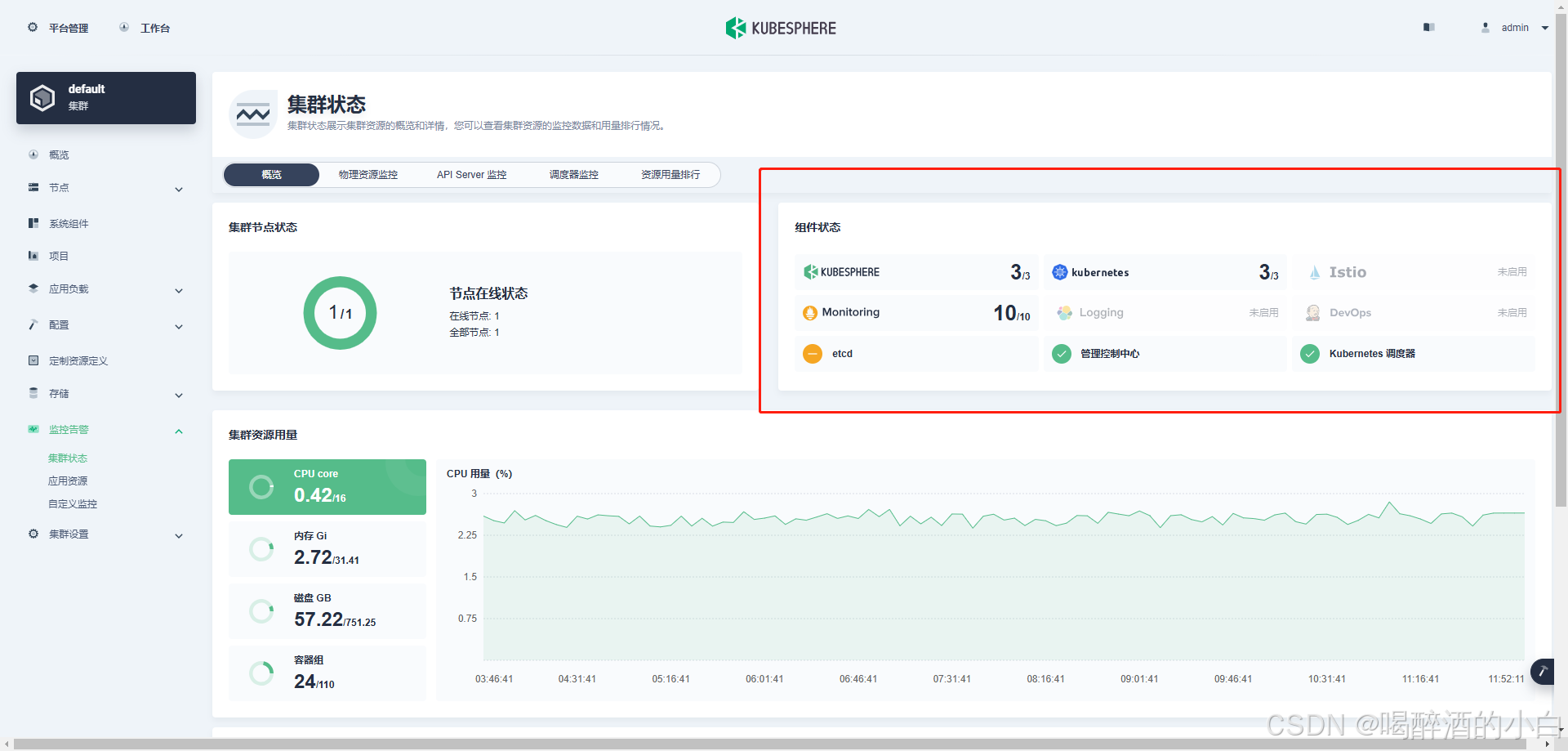Screen dimensions: 1568x751
Task: Click the Logging component icon
Action: (1064, 312)
